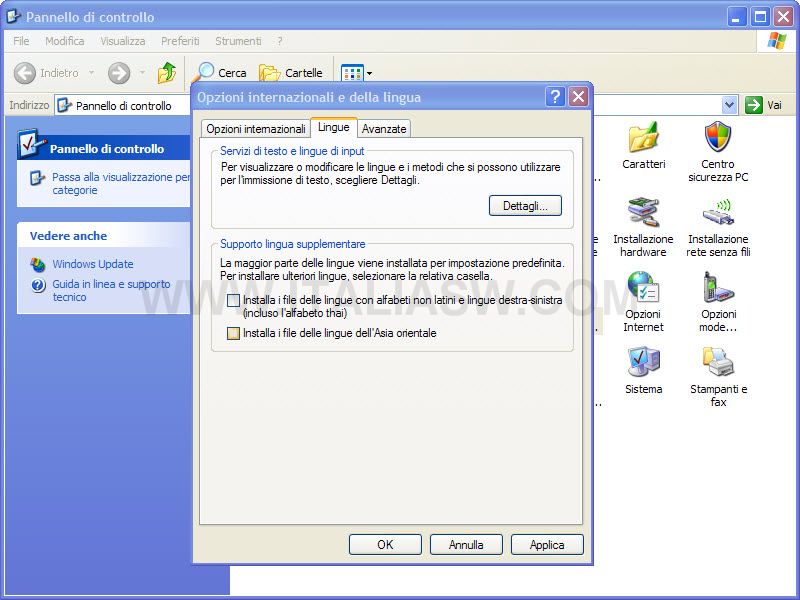This screenshot has width=800, height=600.
Task: Click the address bar Pannello di controllo icon
Action: point(64,106)
